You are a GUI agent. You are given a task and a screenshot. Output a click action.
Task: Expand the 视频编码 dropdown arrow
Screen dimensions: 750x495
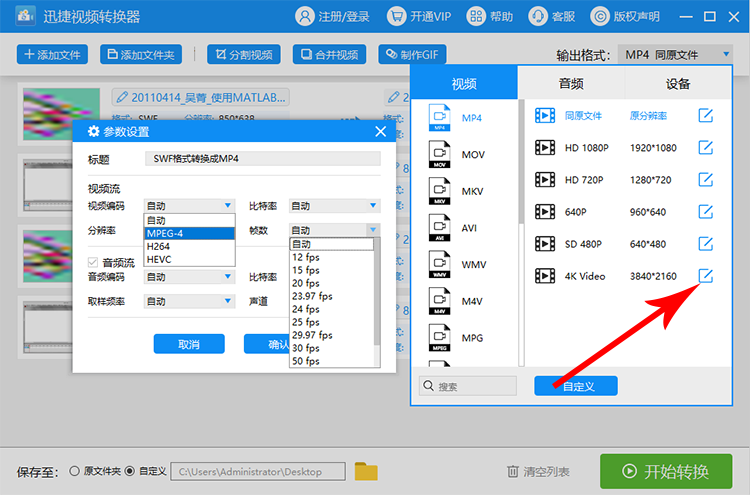click(x=228, y=206)
